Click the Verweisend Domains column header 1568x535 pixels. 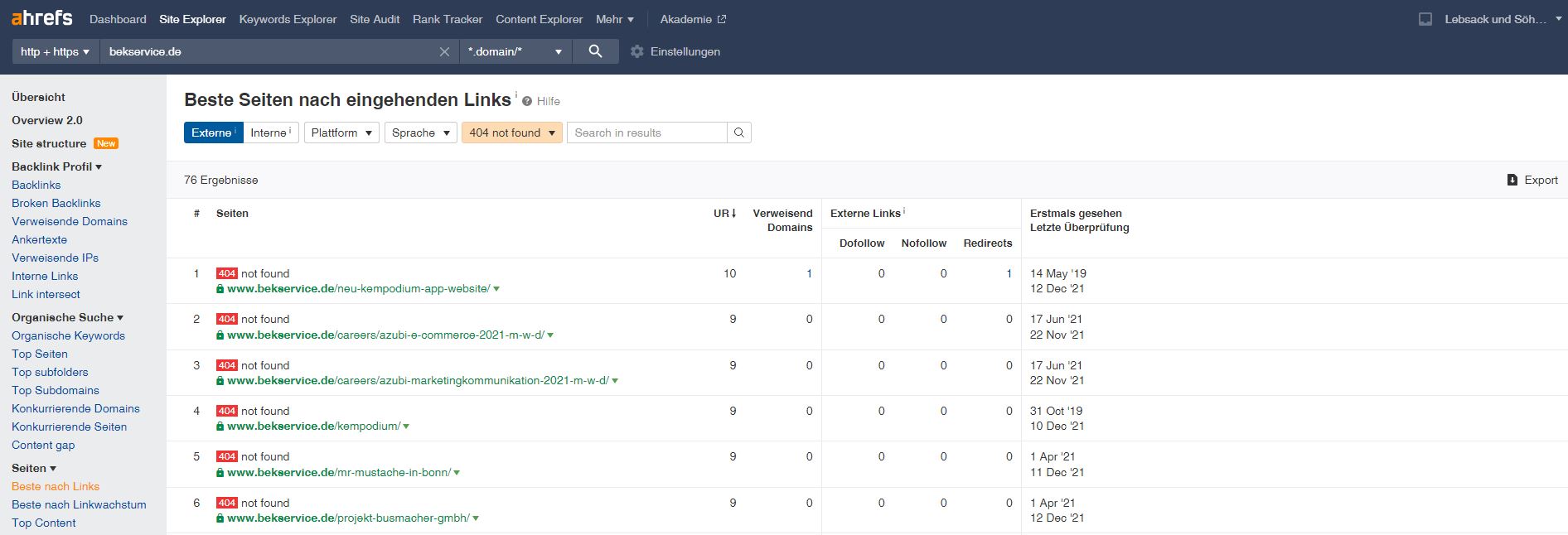point(782,220)
